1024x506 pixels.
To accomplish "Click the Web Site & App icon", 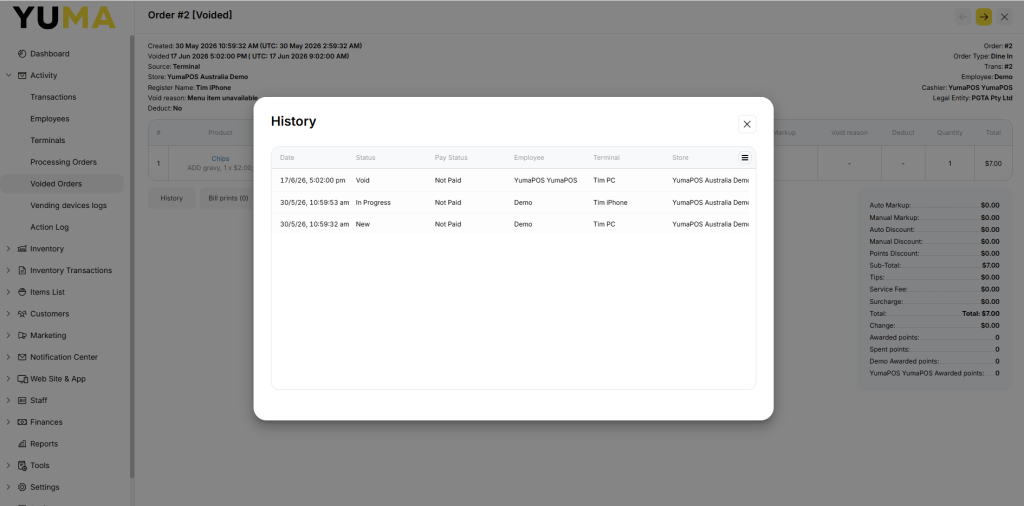I will coord(22,379).
